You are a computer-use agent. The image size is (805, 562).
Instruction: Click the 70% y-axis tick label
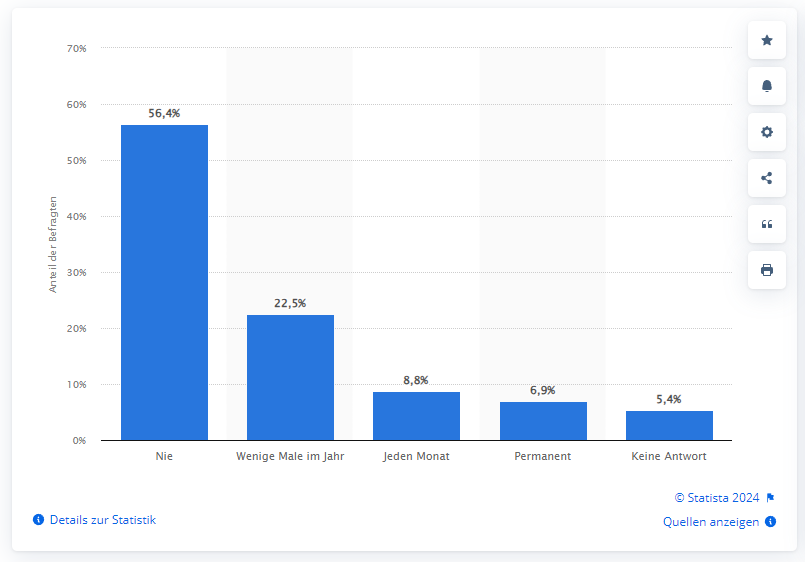click(76, 48)
